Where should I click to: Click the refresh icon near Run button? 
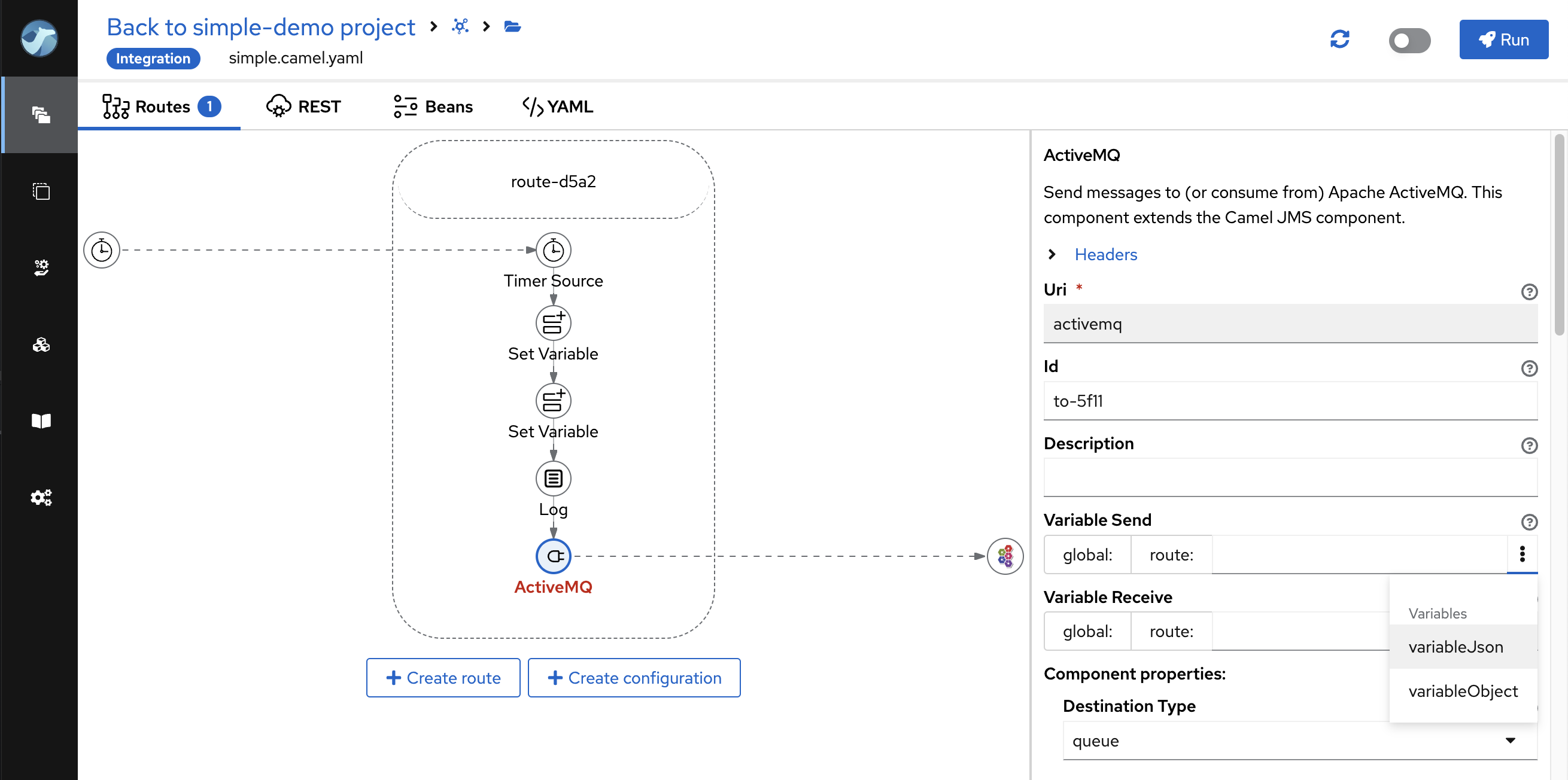[x=1339, y=39]
